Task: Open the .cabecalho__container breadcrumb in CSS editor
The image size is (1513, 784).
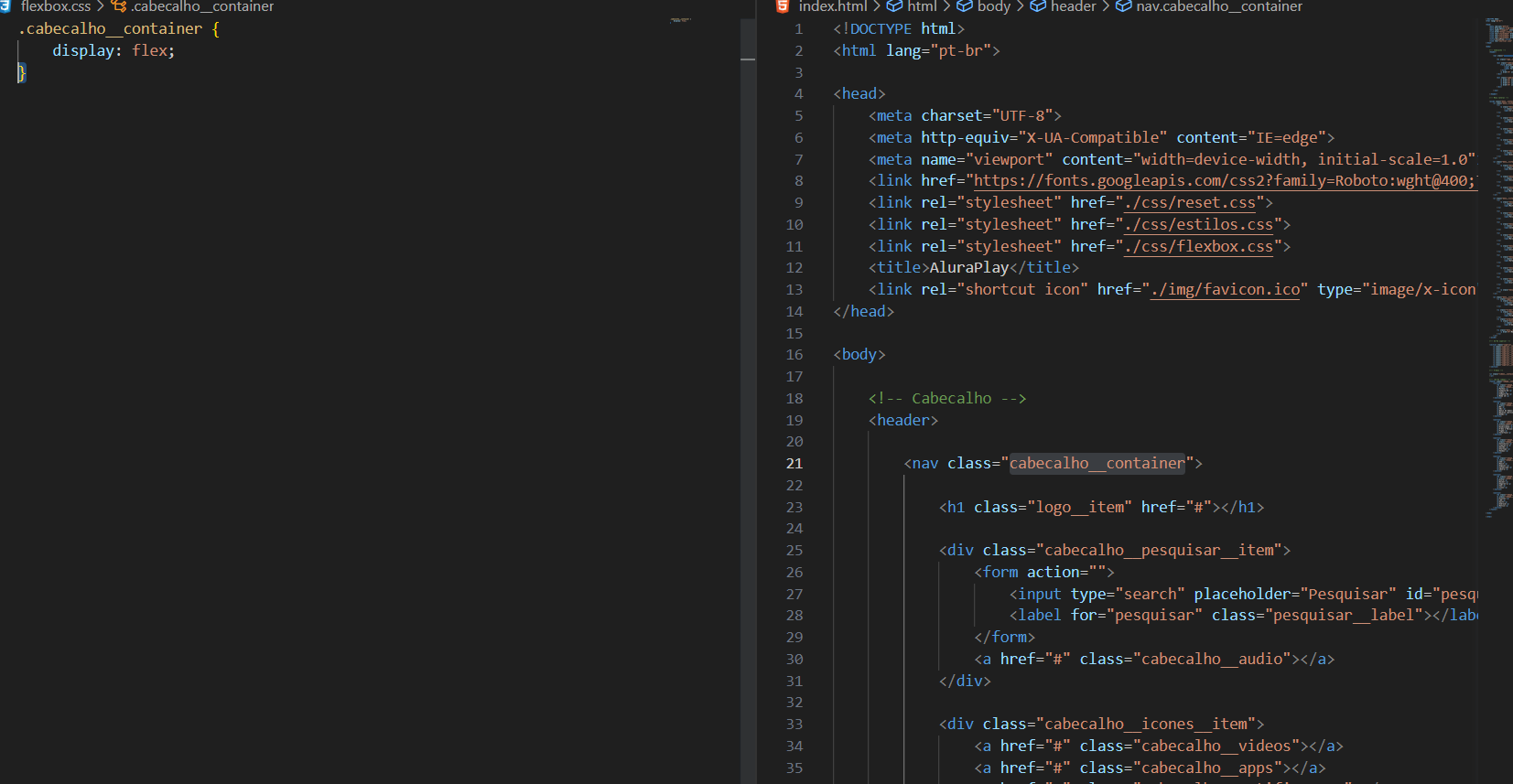Action: click(x=201, y=5)
